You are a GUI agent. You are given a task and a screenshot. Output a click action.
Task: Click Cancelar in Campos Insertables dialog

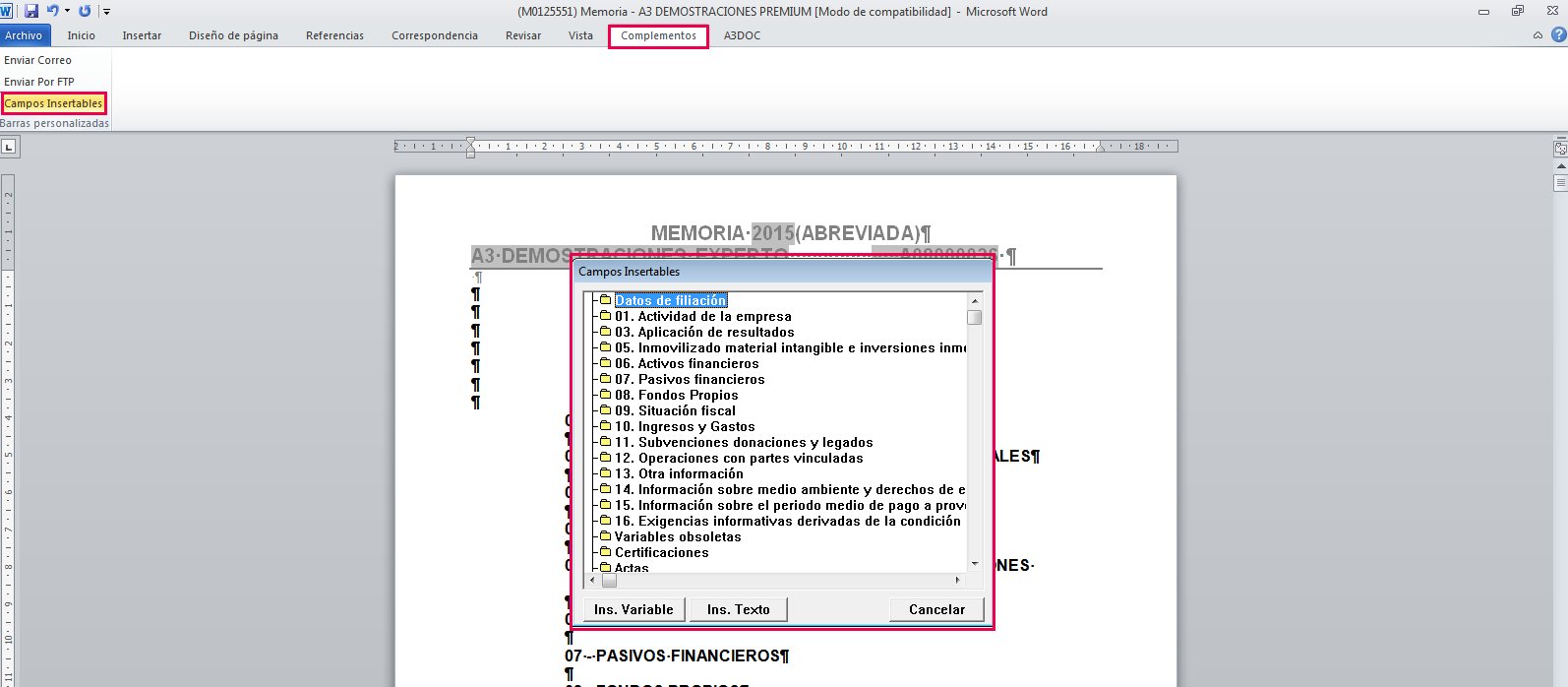[x=936, y=609]
